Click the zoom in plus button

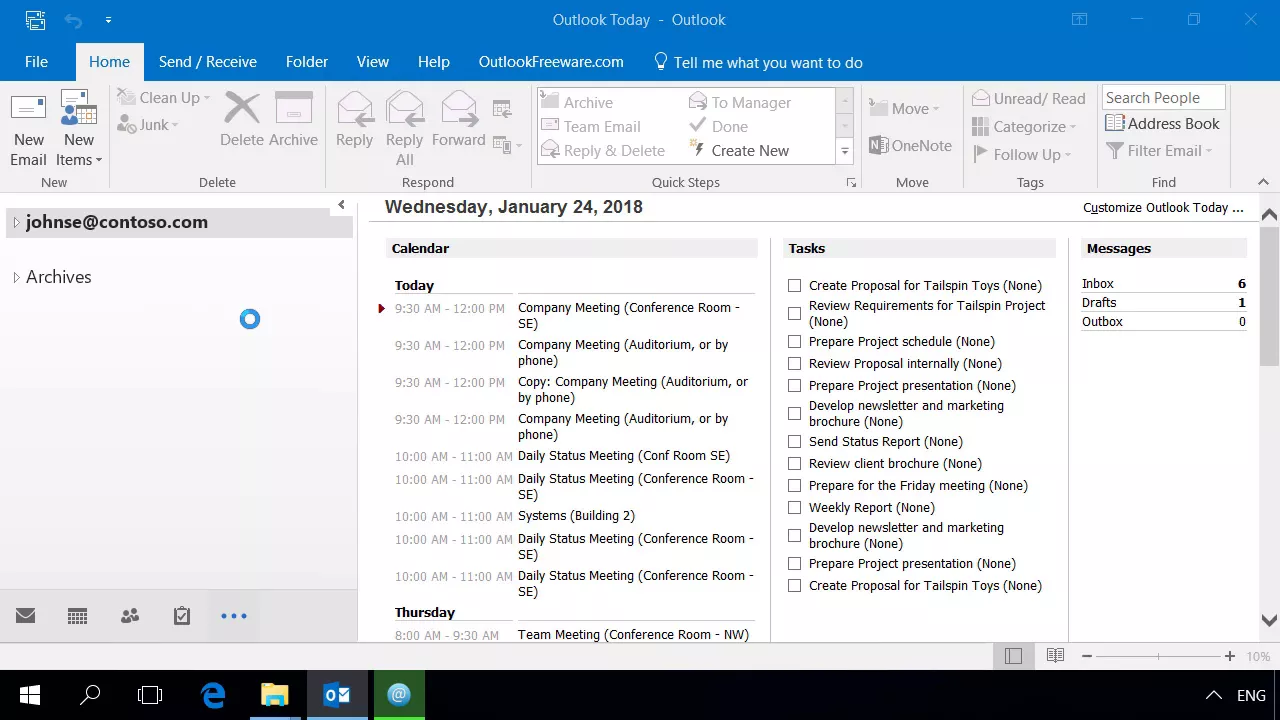[1230, 656]
